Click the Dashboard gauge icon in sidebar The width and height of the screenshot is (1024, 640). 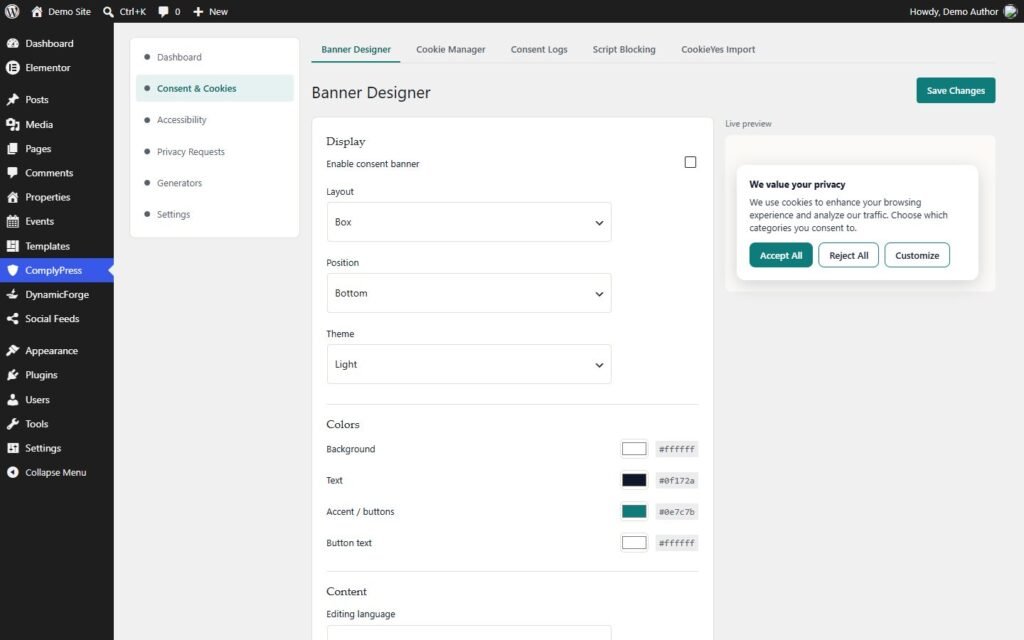[12, 43]
